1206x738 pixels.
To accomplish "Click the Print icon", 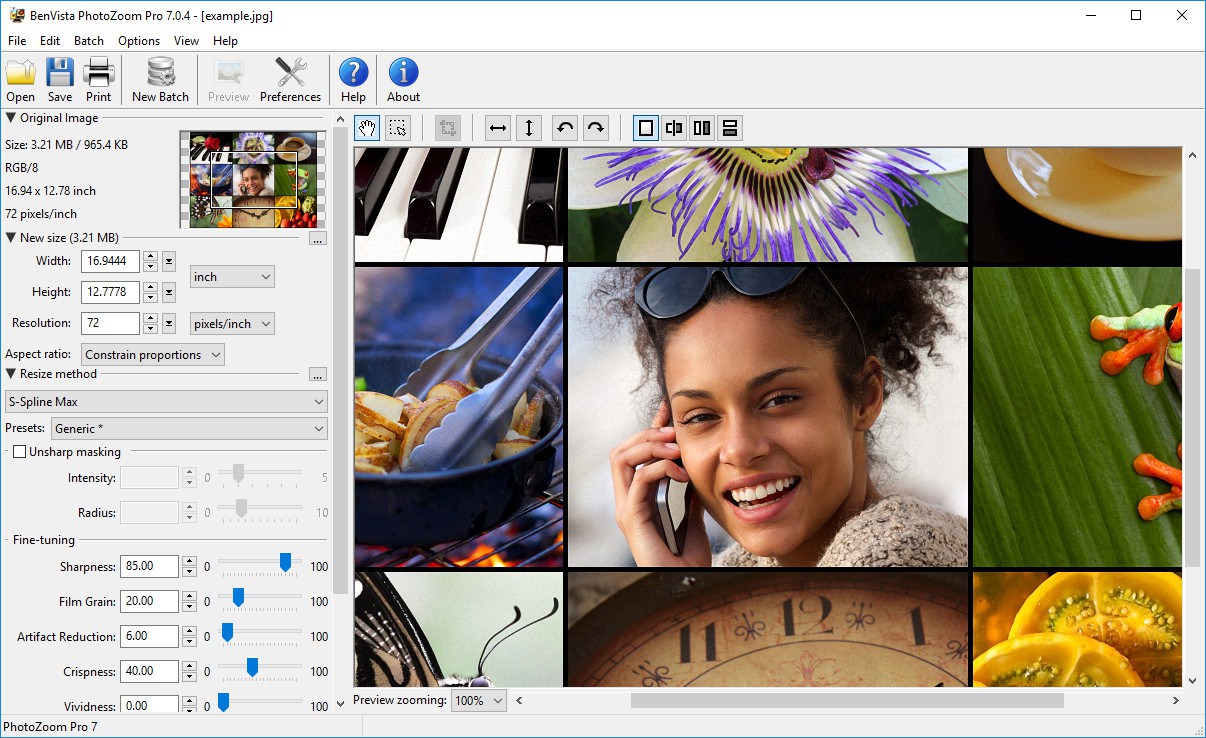I will point(99,73).
